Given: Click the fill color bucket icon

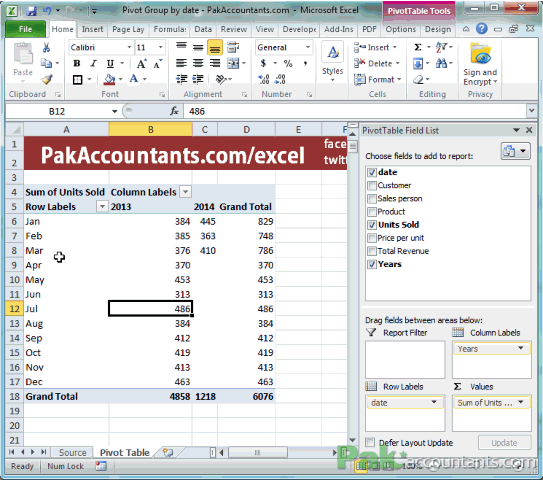Looking at the screenshot, I should 109,80.
